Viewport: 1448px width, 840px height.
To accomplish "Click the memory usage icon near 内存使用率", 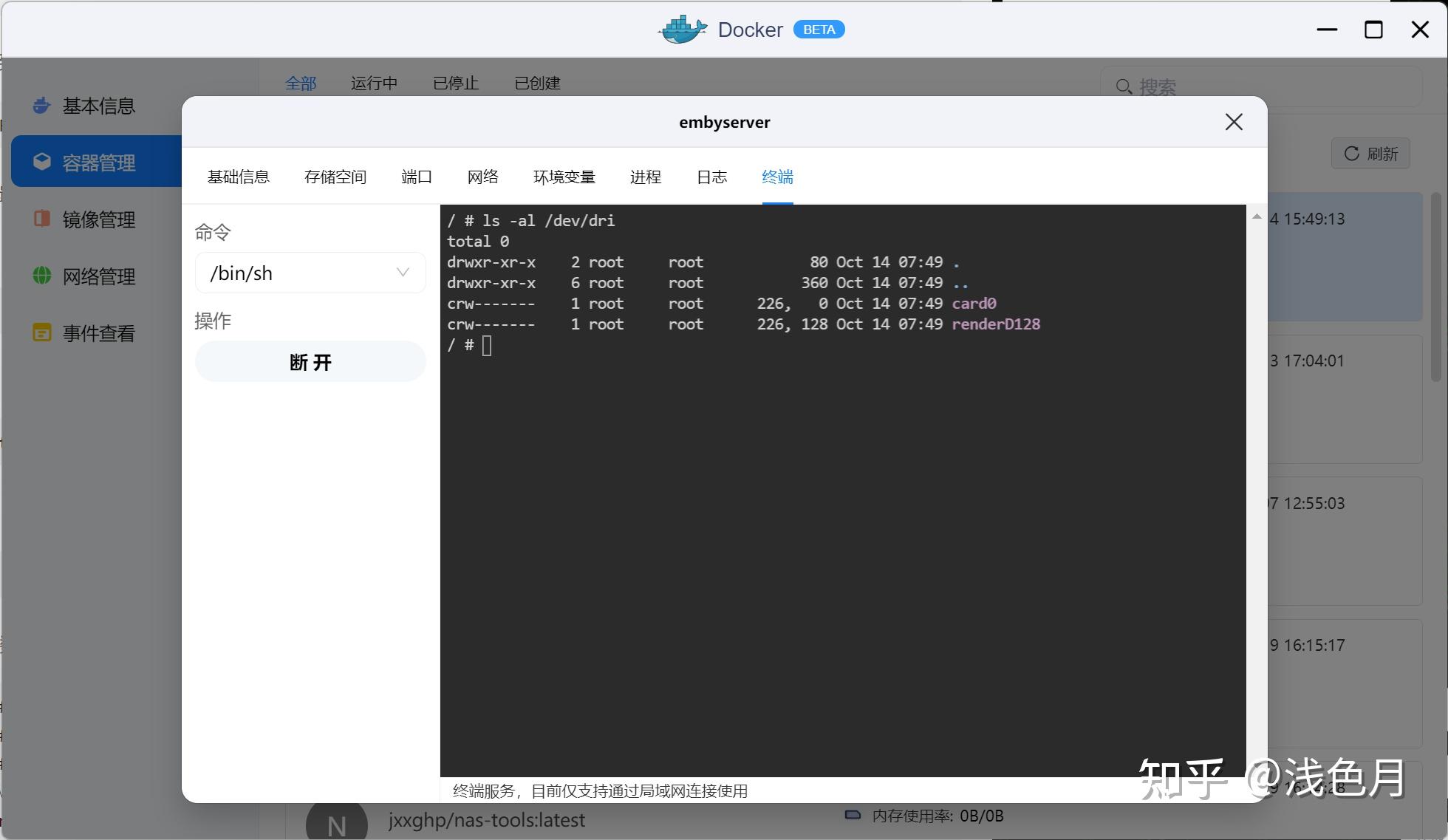I will [x=852, y=816].
